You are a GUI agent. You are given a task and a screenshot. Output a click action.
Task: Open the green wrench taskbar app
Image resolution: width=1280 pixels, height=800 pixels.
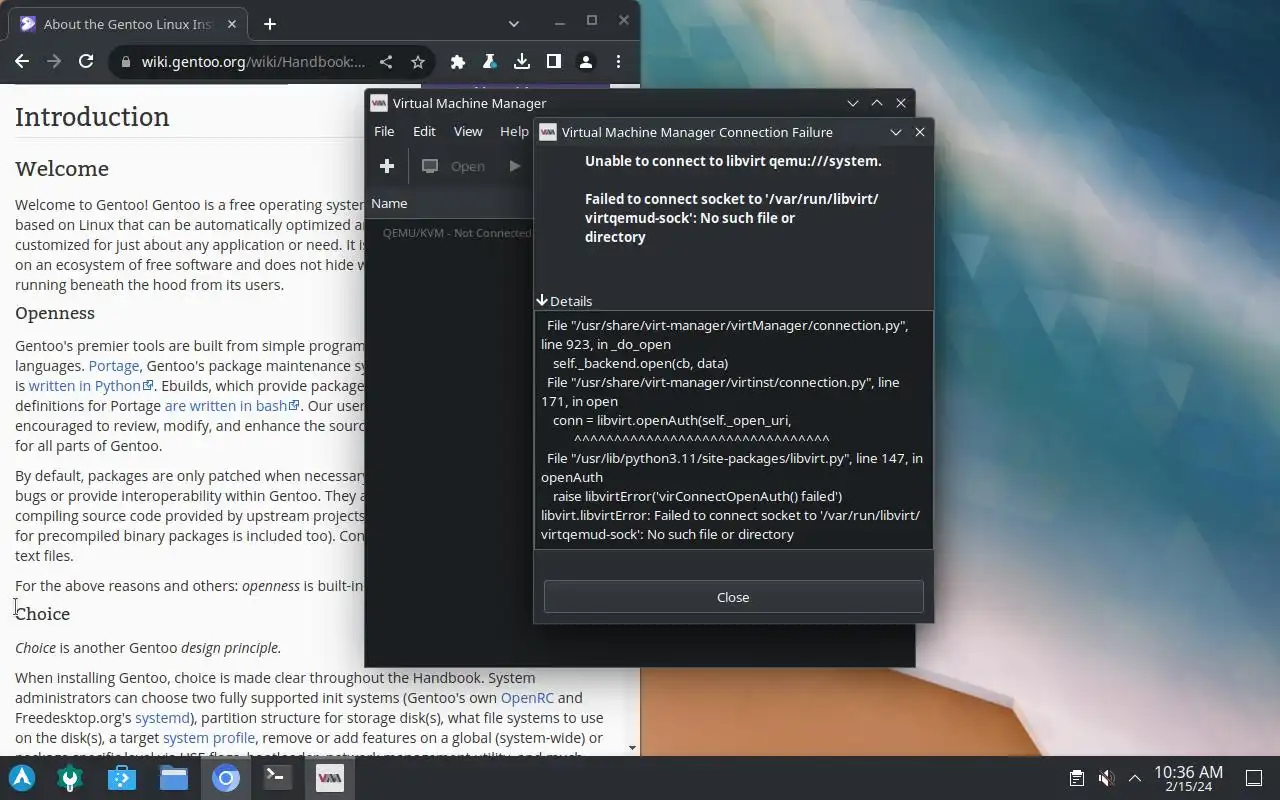70,778
